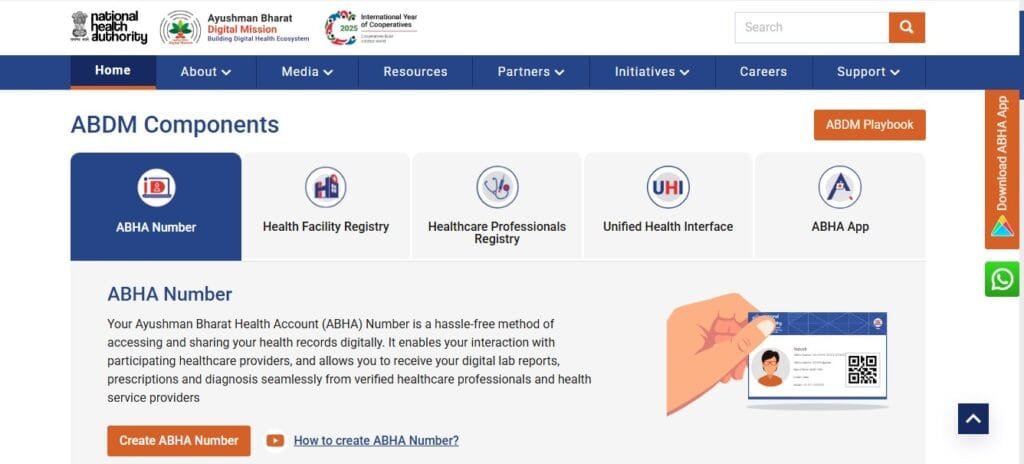Click the ABDM Playbook button
The image size is (1024, 464).
pyautogui.click(x=869, y=125)
